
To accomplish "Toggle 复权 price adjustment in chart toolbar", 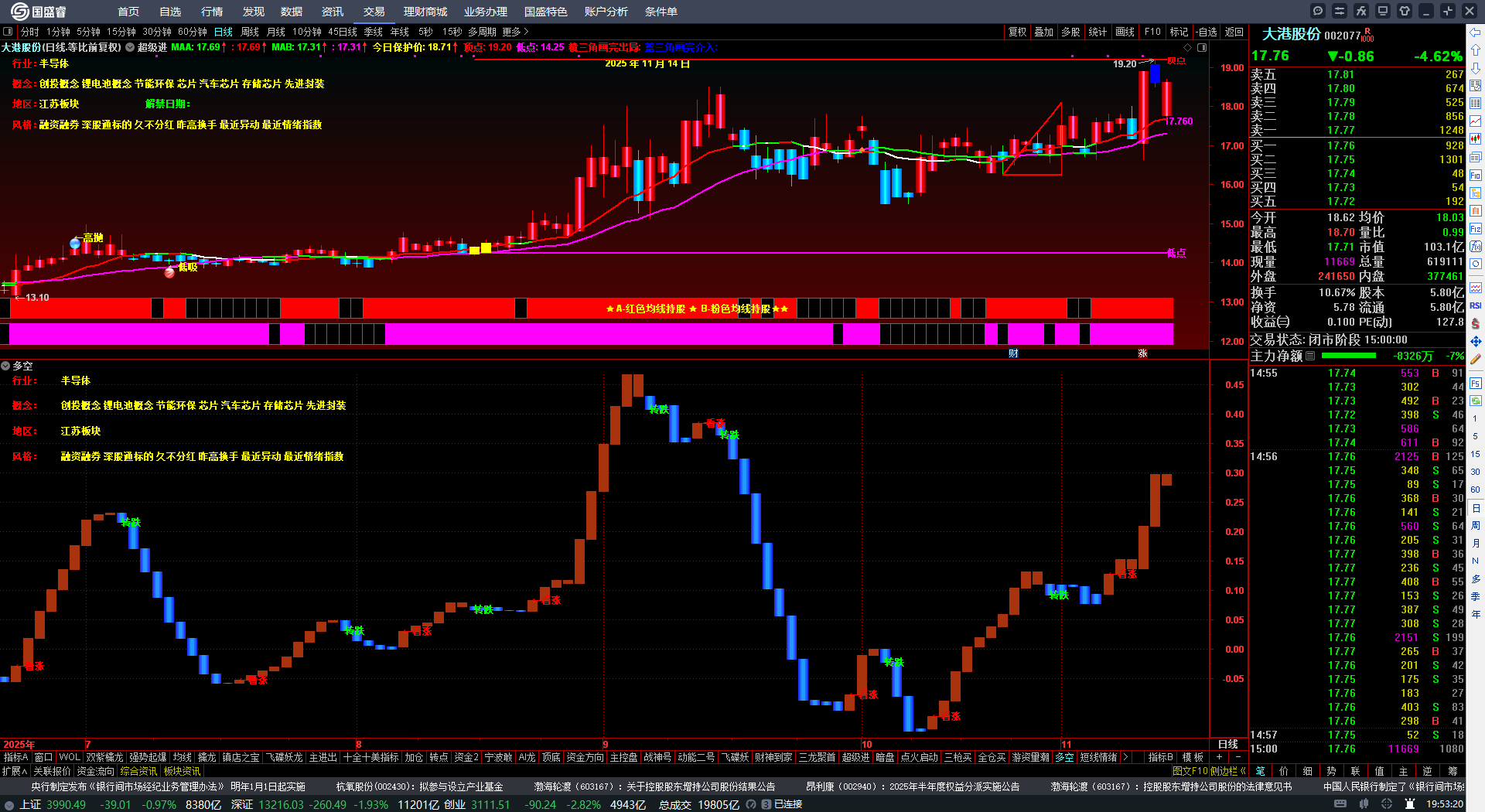I will [x=1017, y=32].
